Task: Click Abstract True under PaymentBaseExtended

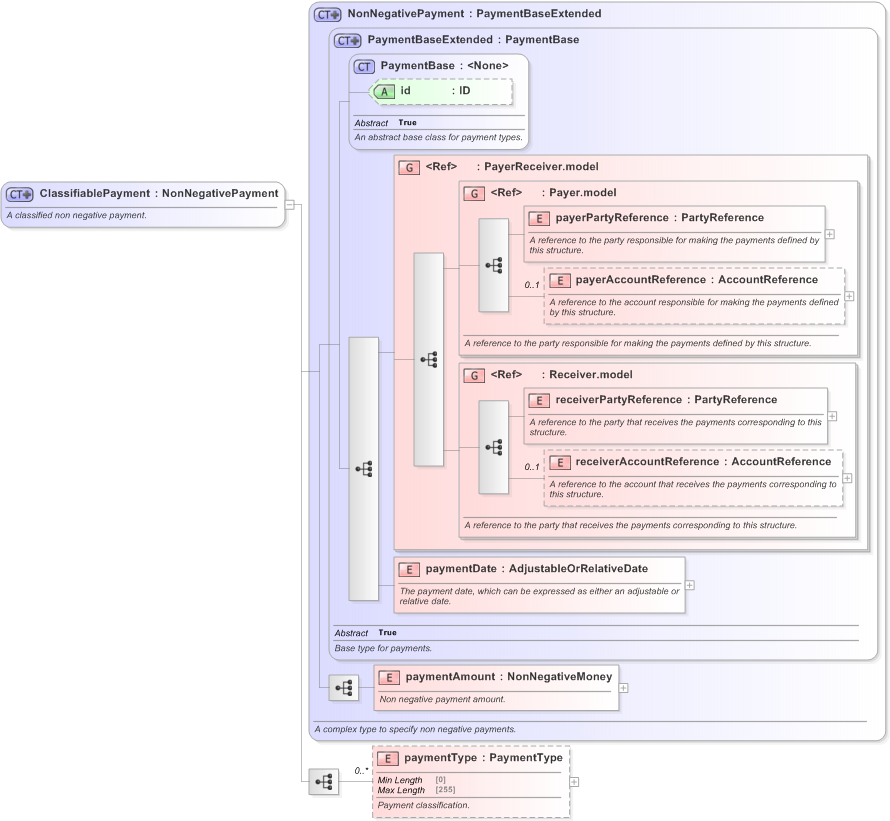Action: tap(366, 633)
